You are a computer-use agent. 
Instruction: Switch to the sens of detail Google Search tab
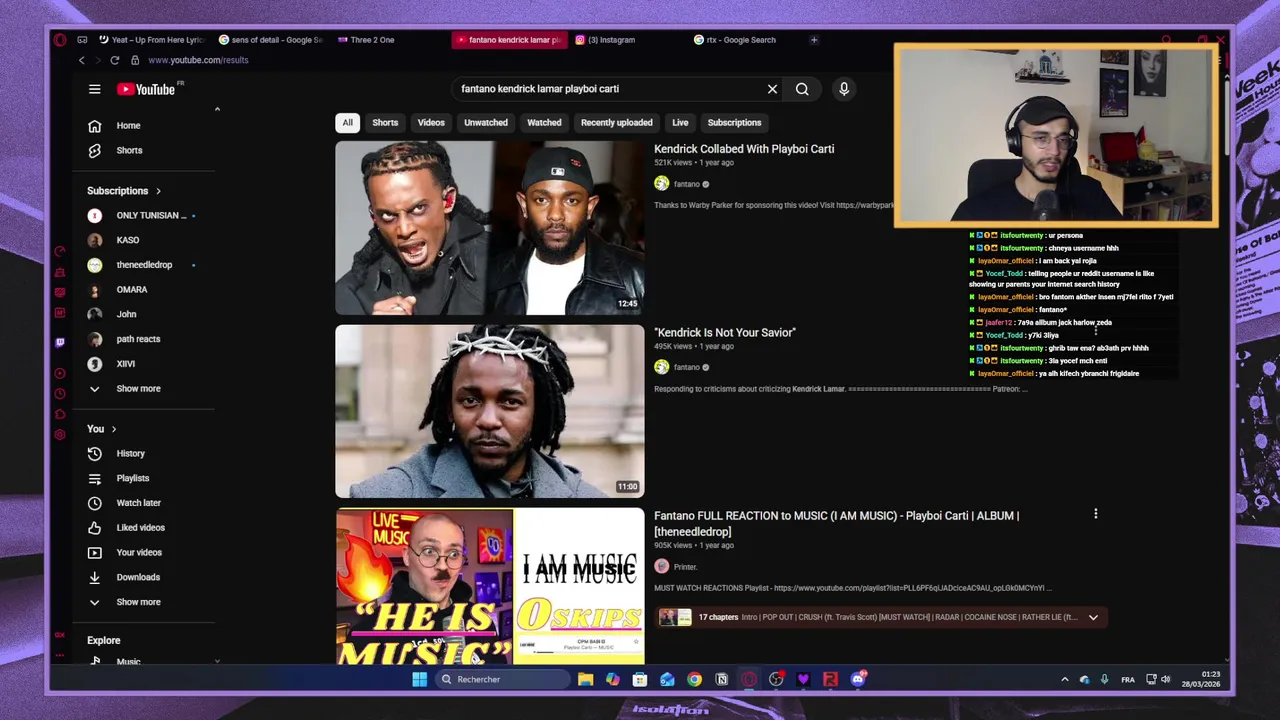[271, 40]
